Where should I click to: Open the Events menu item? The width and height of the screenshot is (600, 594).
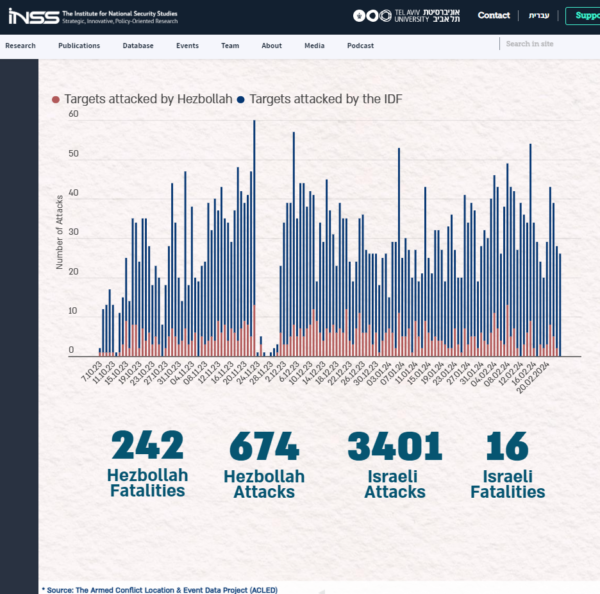click(x=187, y=46)
